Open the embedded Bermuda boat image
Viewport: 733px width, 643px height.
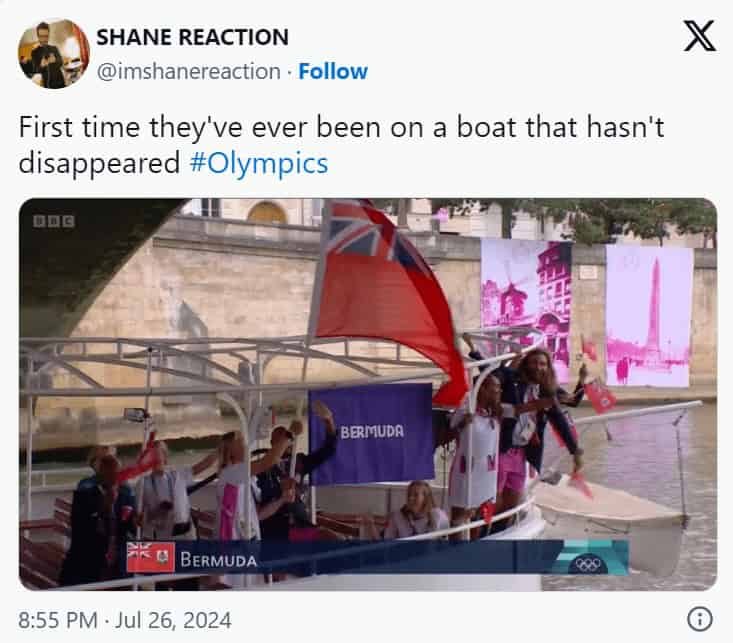click(367, 394)
